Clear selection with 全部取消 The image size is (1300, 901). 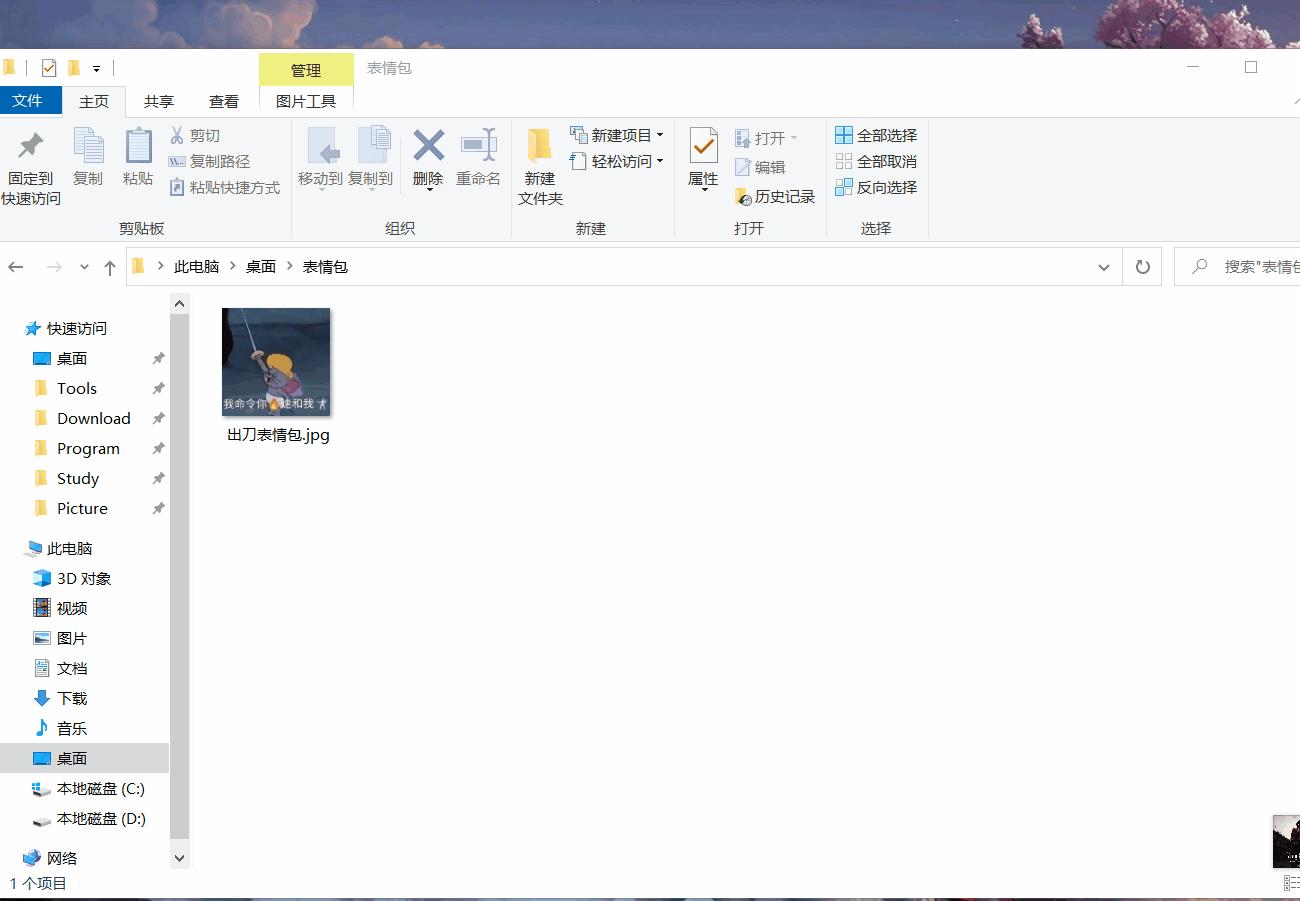point(876,160)
